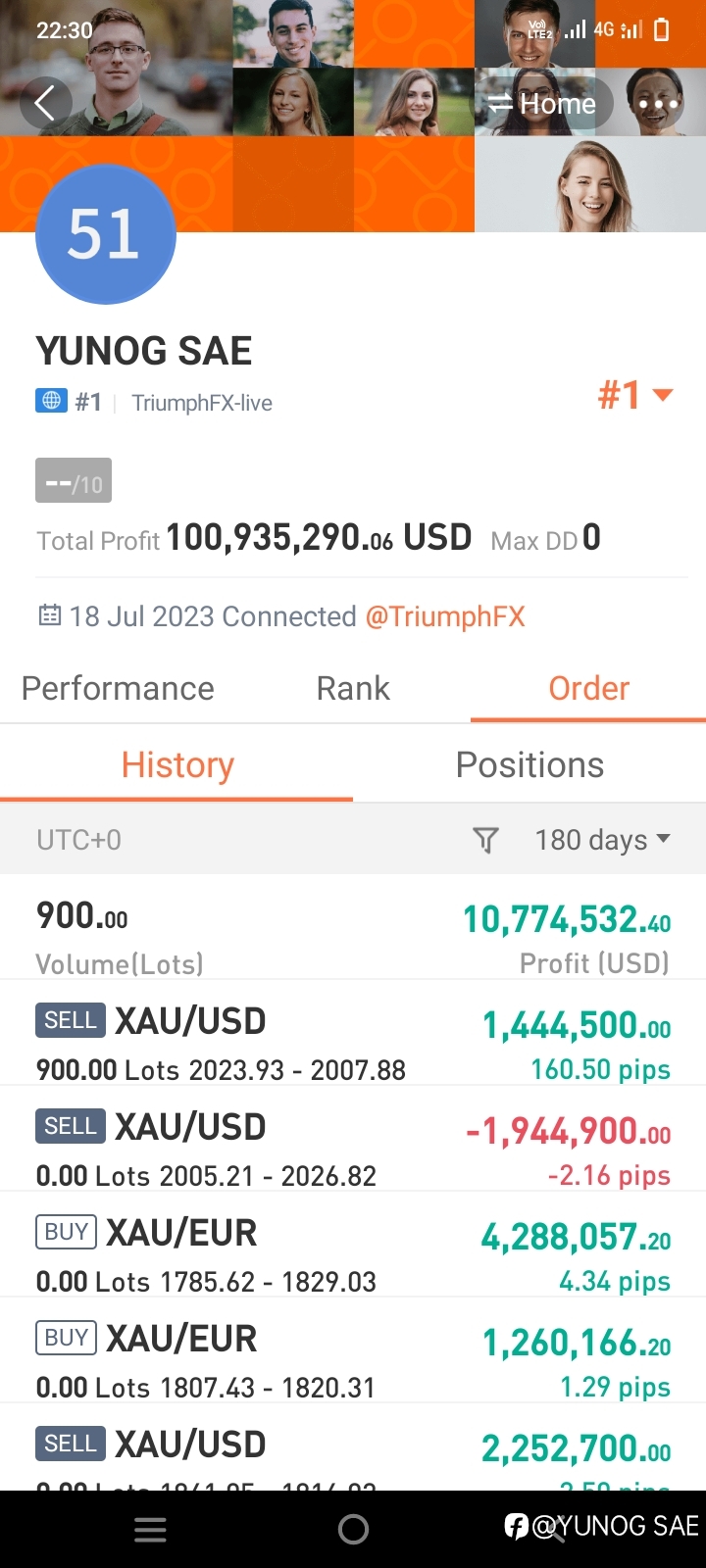Select the Order tab
The image size is (706, 1568).
(x=588, y=688)
